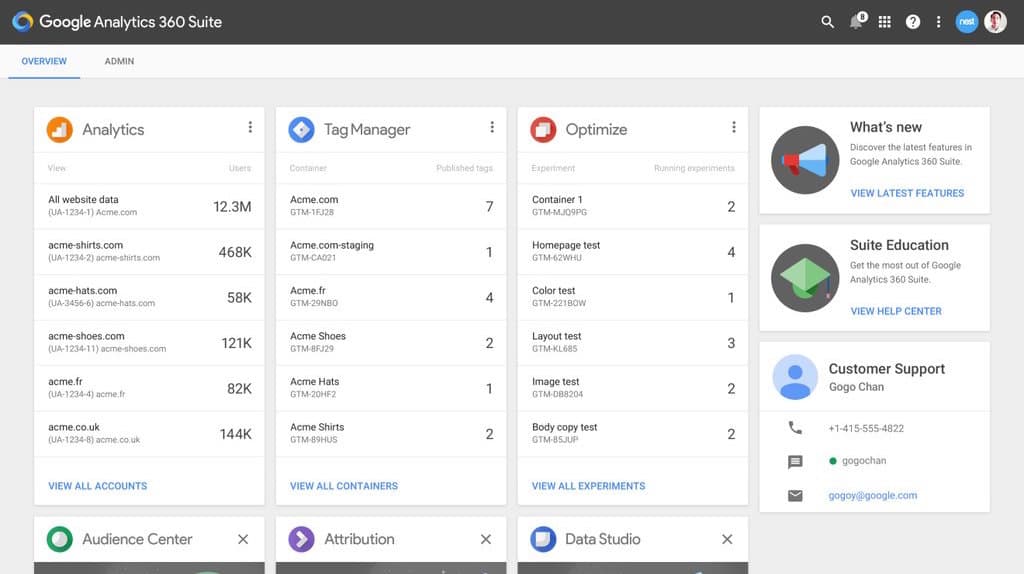Select the acme-shirts.com view row
The image size is (1024, 574).
[x=150, y=252]
